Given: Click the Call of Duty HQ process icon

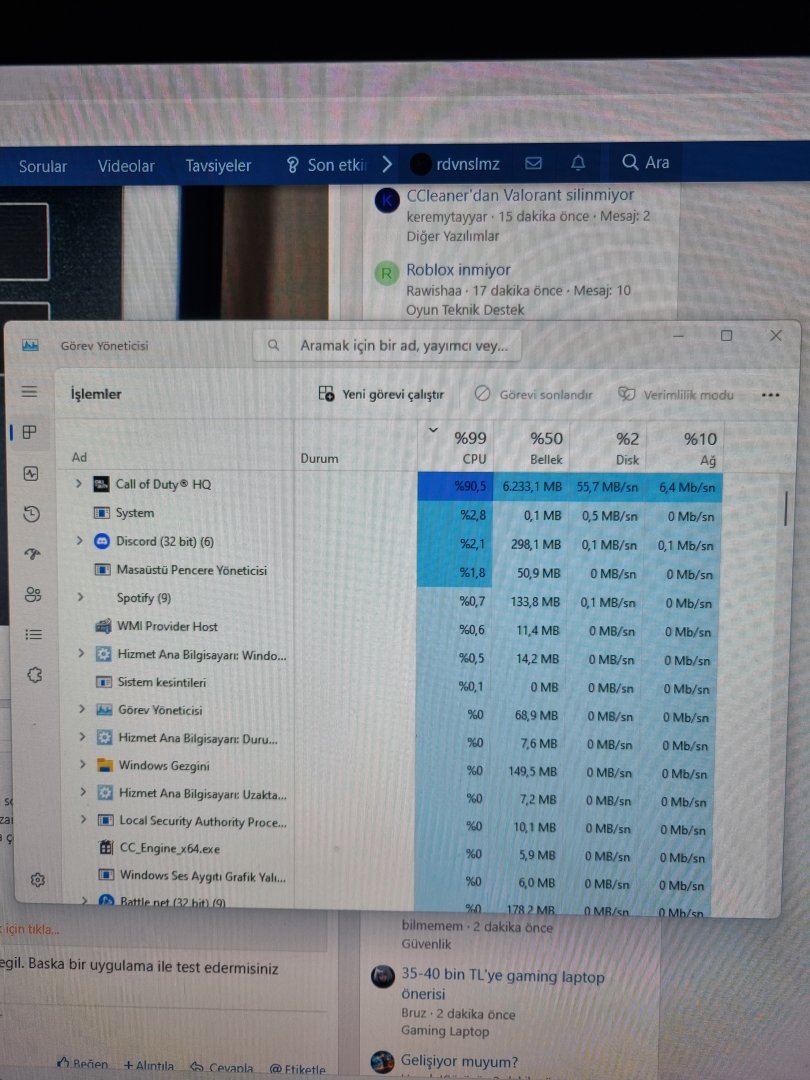Looking at the screenshot, I should pos(101,484).
